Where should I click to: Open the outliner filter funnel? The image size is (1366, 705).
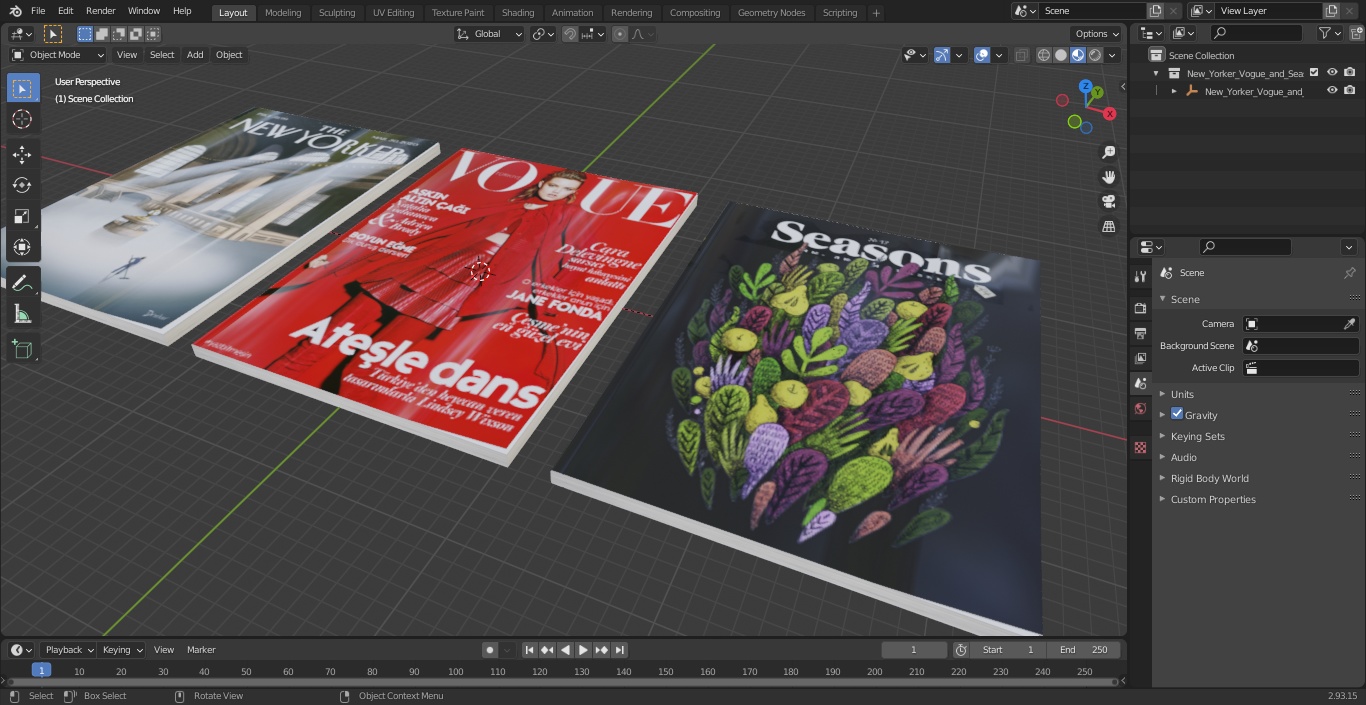[1325, 33]
